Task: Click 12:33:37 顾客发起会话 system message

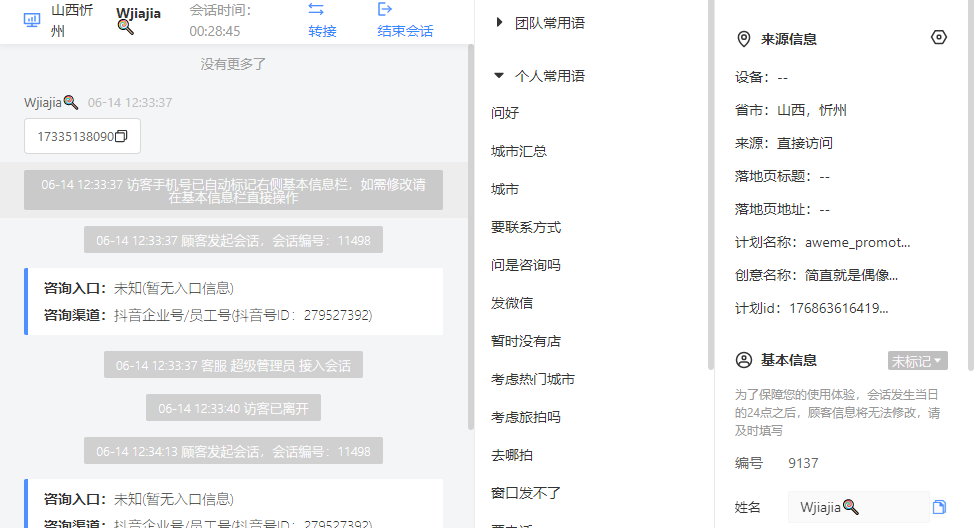Action: [233, 240]
